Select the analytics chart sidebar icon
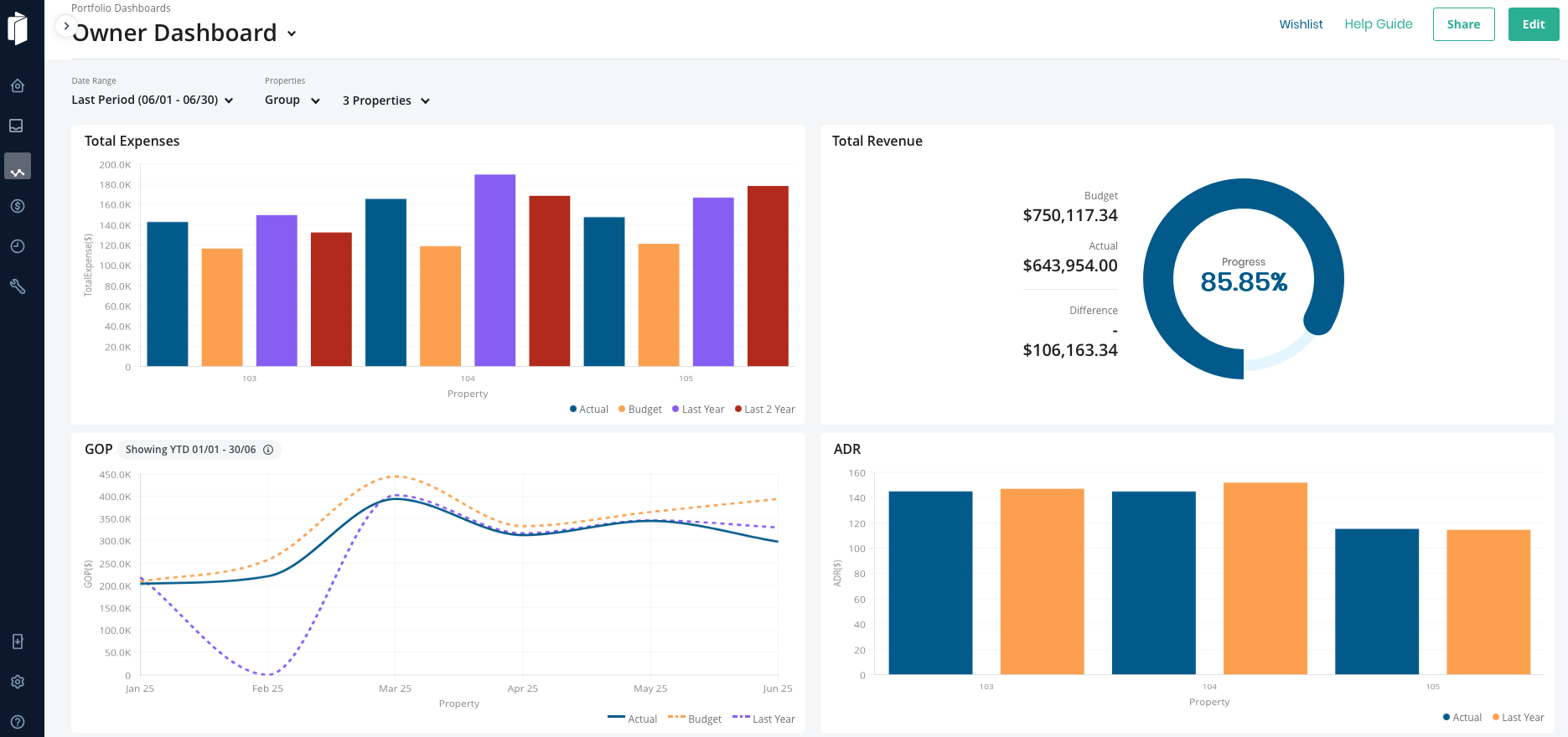 pos(18,167)
